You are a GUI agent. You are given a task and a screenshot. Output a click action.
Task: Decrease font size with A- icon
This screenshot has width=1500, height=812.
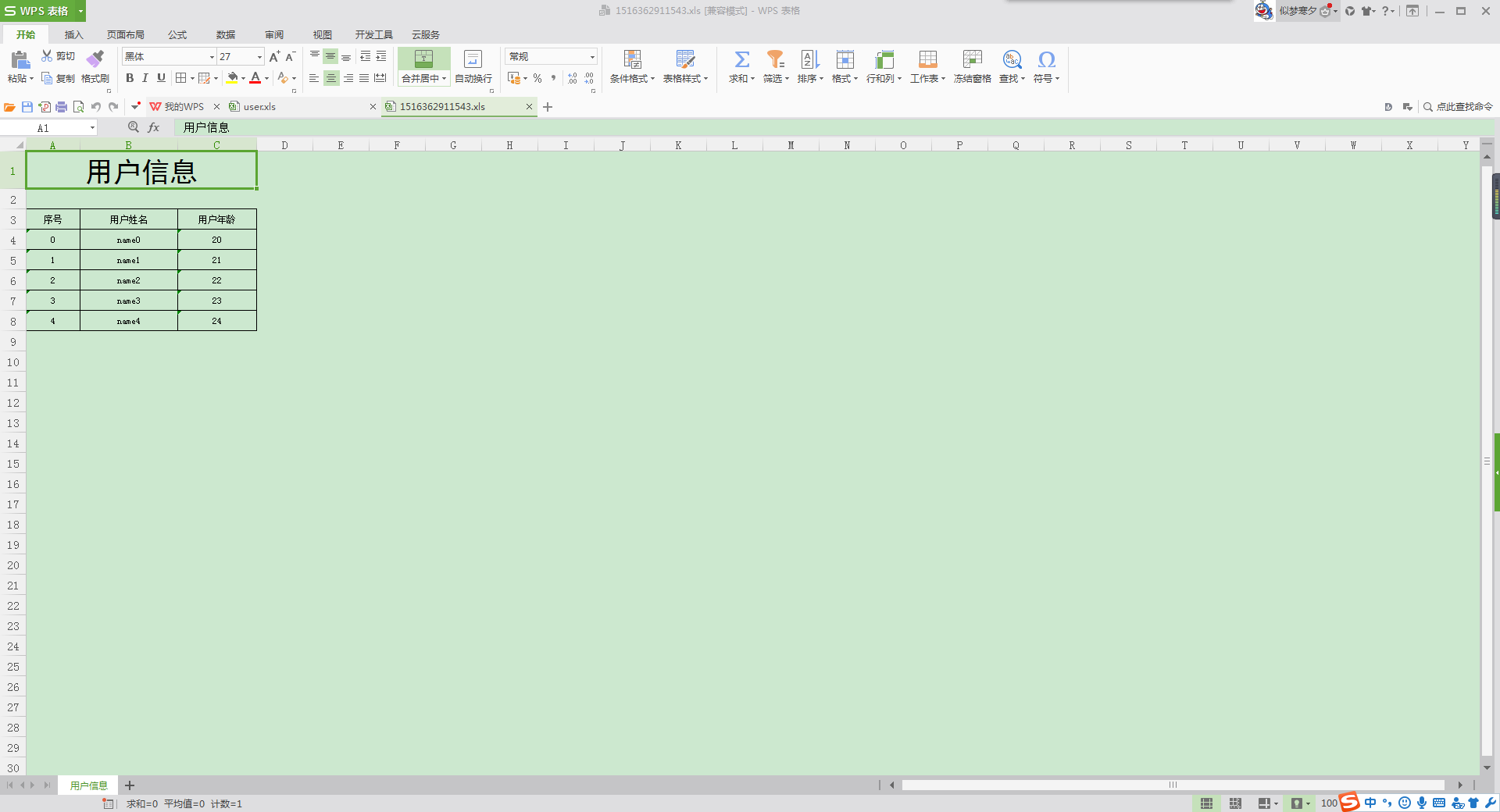[x=290, y=56]
